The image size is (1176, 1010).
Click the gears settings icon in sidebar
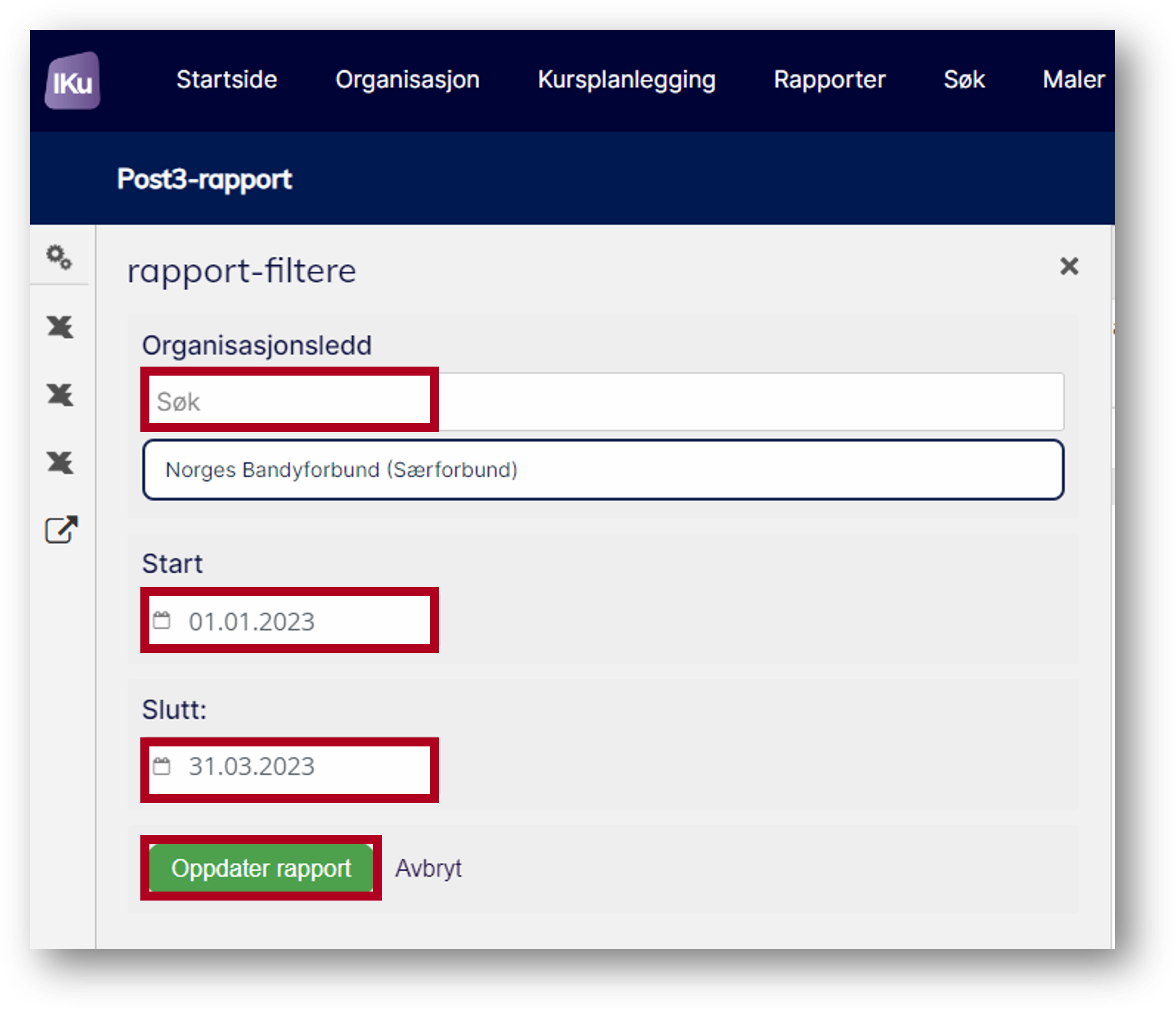point(59,257)
